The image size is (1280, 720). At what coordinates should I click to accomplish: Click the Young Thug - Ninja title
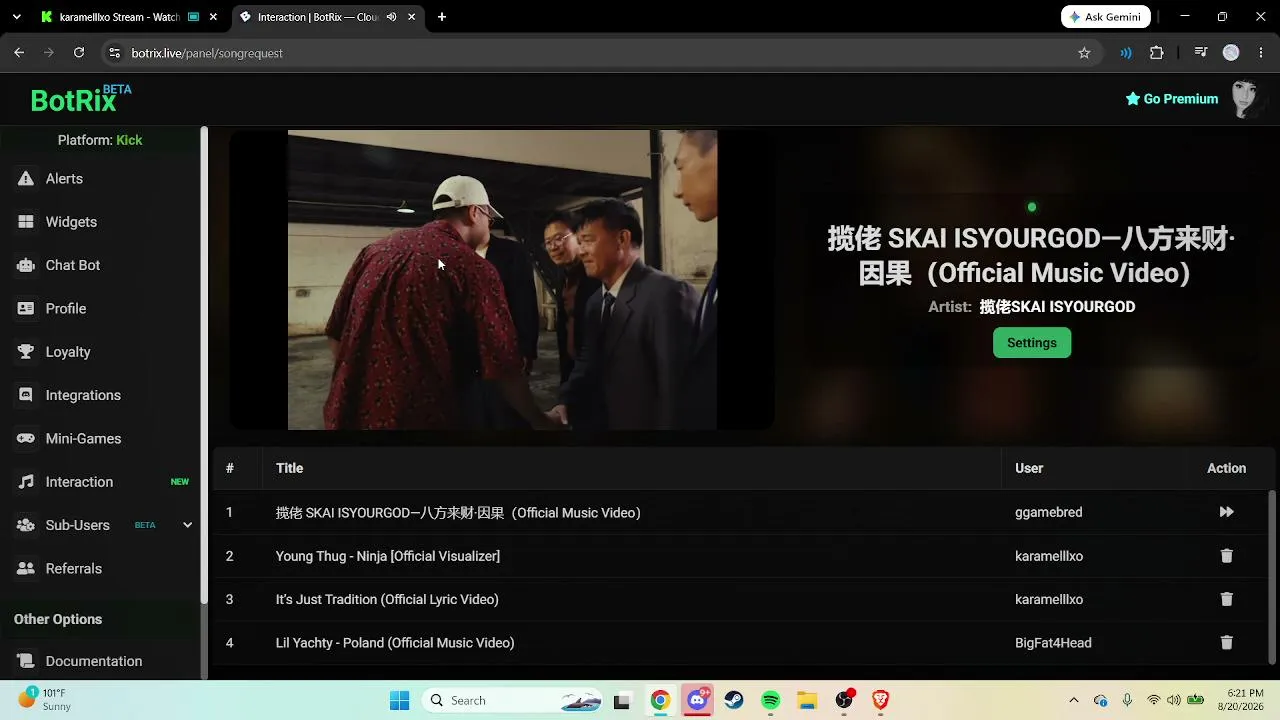(388, 556)
